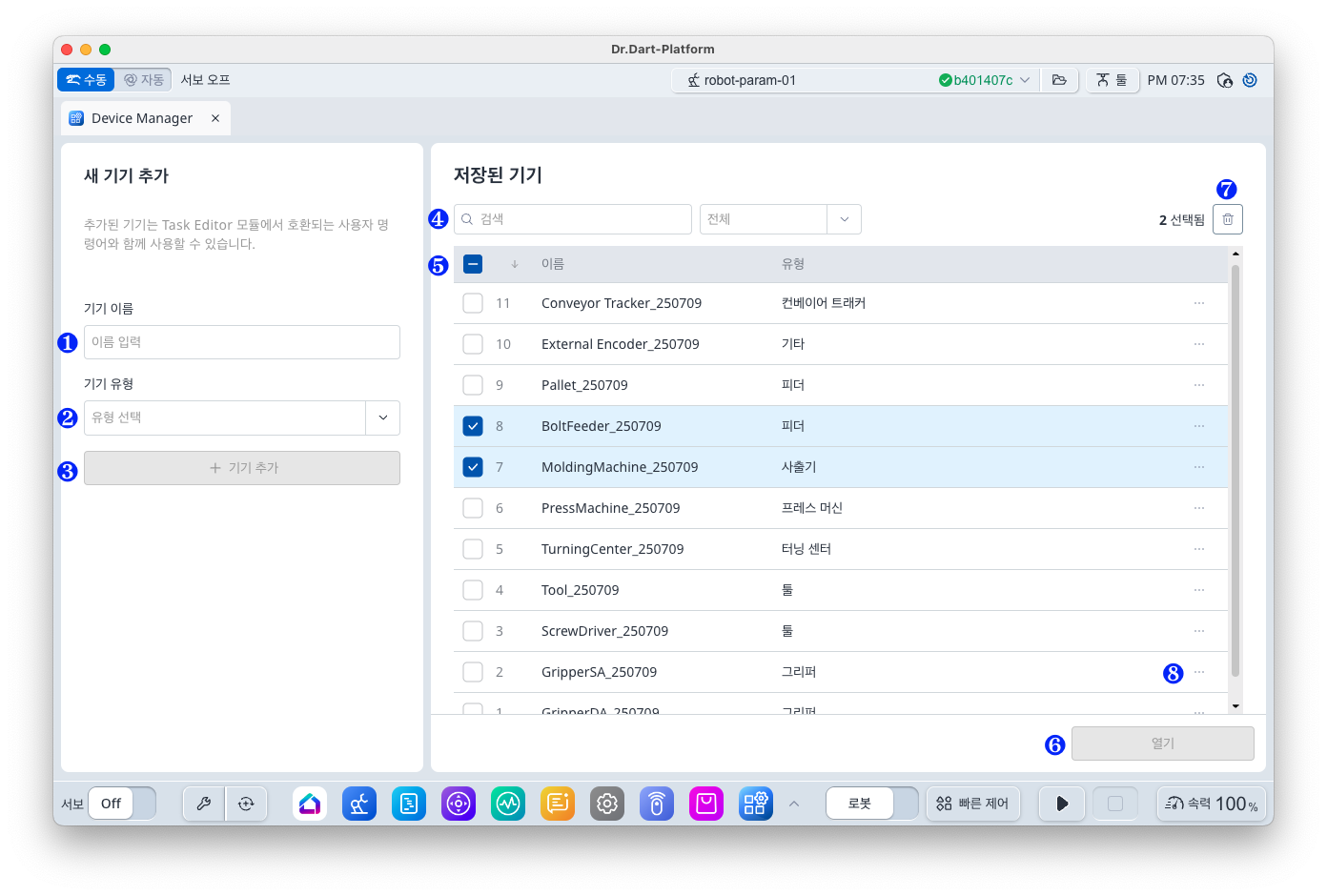Open the green status monitor module icon

click(508, 804)
